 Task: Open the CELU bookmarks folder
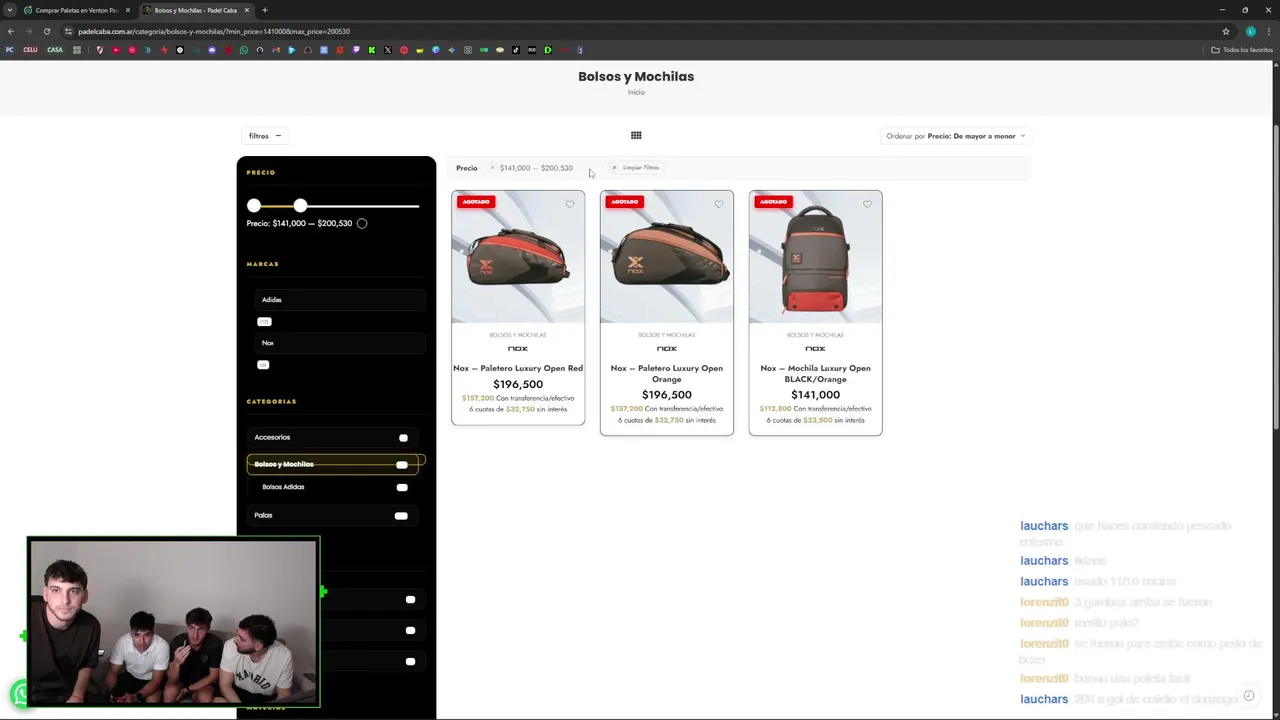pyautogui.click(x=30, y=50)
